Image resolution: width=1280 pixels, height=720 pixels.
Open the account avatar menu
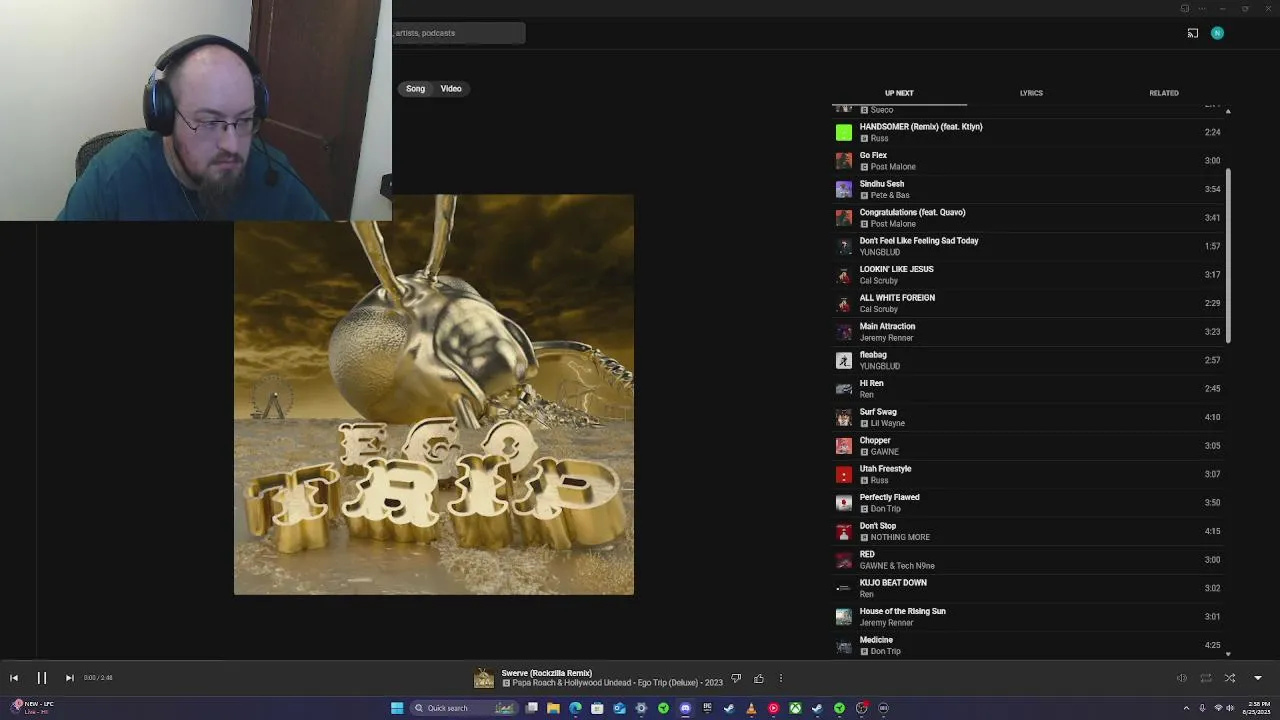[1217, 33]
